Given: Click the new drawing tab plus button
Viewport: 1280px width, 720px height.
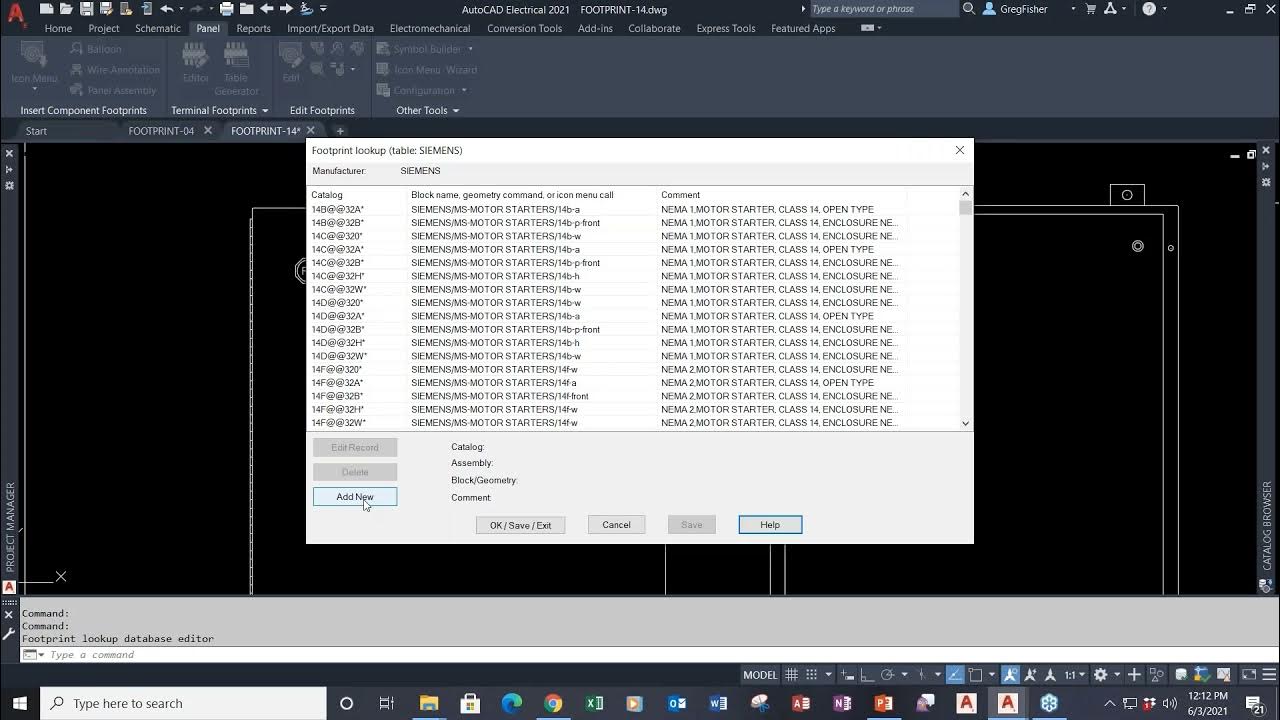Looking at the screenshot, I should [340, 131].
